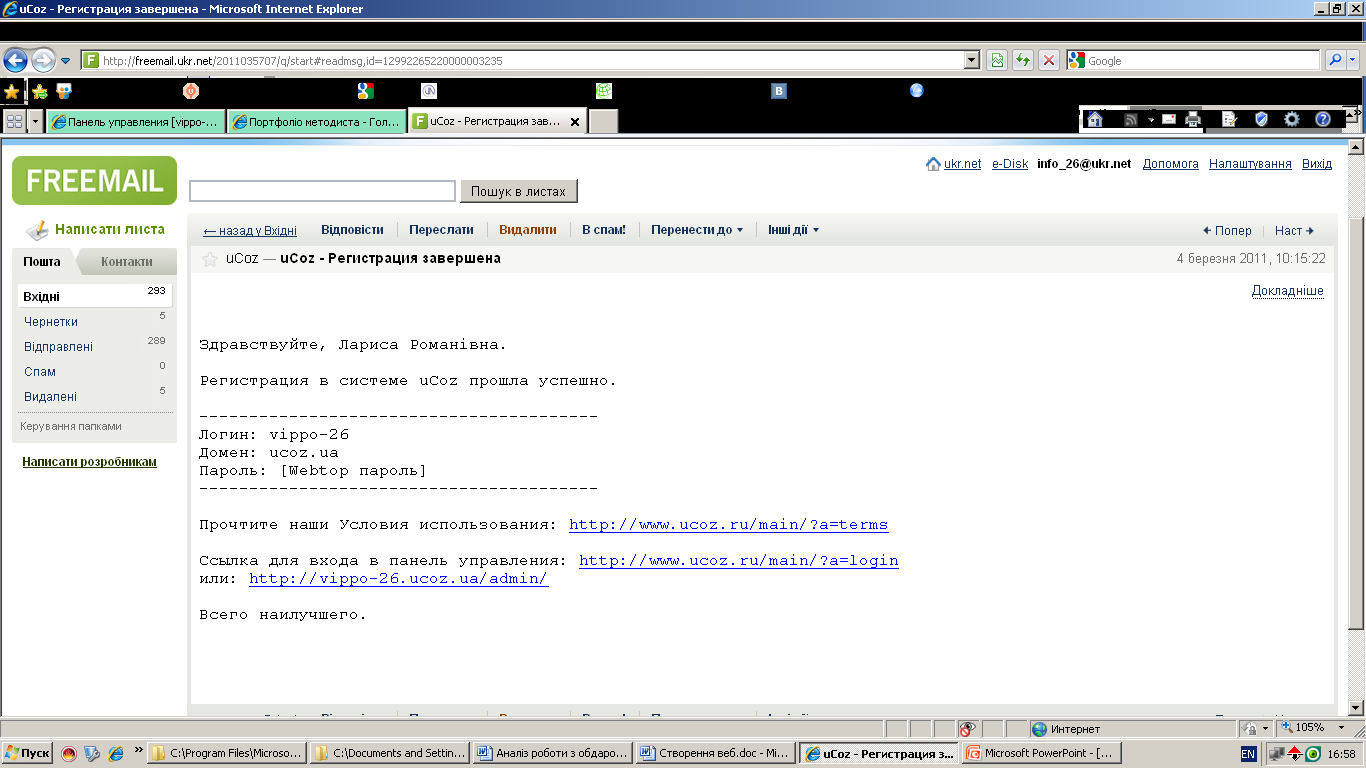The image size is (1366, 768).
Task: Open the Tools gear icon menu
Action: click(1292, 119)
